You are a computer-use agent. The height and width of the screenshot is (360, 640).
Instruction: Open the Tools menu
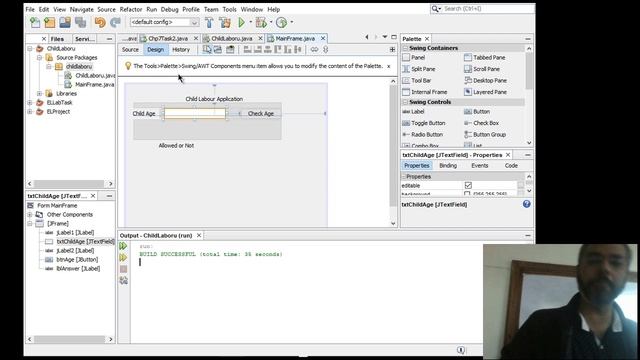pyautogui.click(x=229, y=9)
